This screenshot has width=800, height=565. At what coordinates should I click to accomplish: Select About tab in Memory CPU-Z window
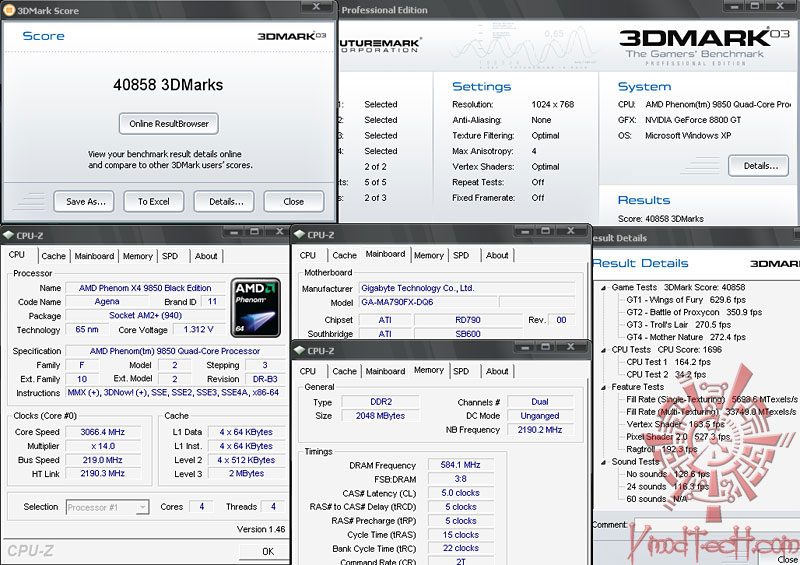[x=497, y=371]
